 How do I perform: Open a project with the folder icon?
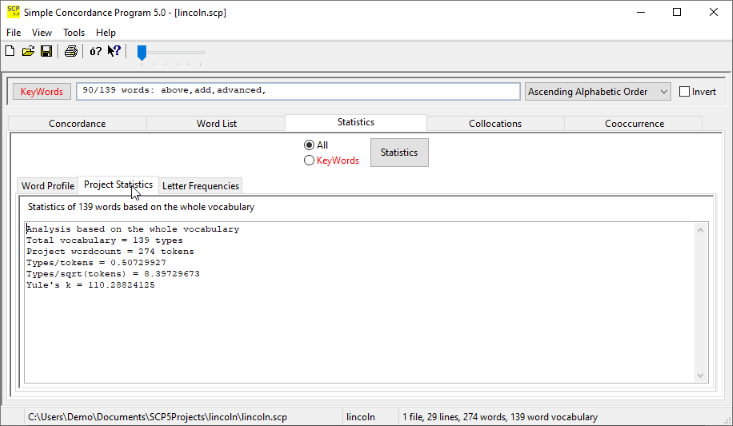28,52
